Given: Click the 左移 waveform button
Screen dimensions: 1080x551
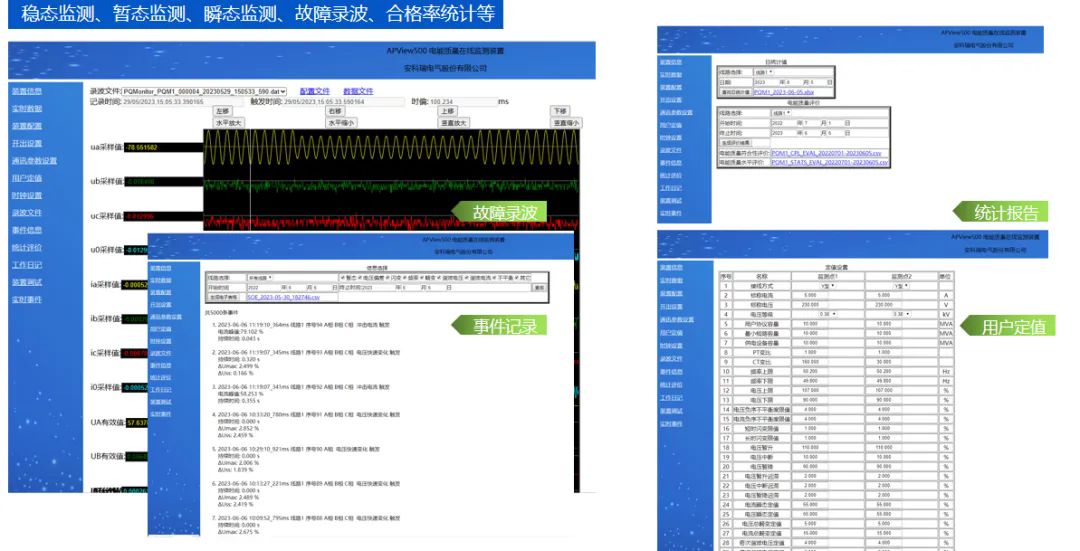Looking at the screenshot, I should (x=222, y=111).
